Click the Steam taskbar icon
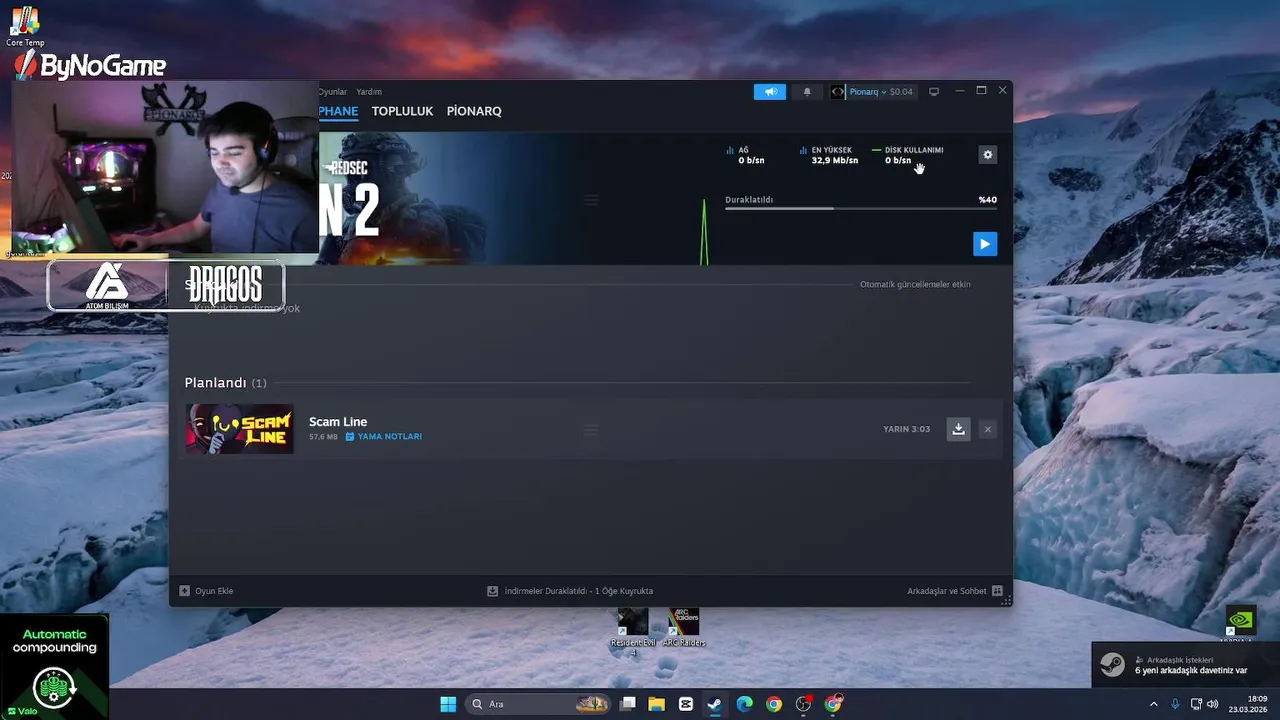The height and width of the screenshot is (720, 1280). [715, 704]
